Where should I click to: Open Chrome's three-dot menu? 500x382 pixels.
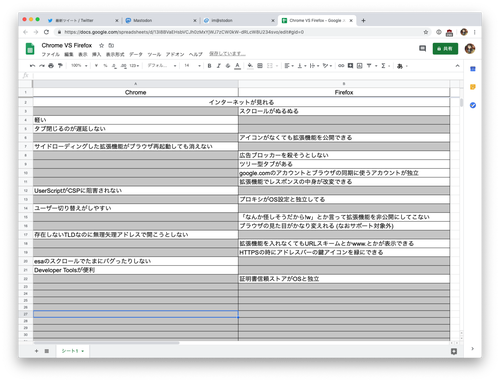click(x=474, y=32)
